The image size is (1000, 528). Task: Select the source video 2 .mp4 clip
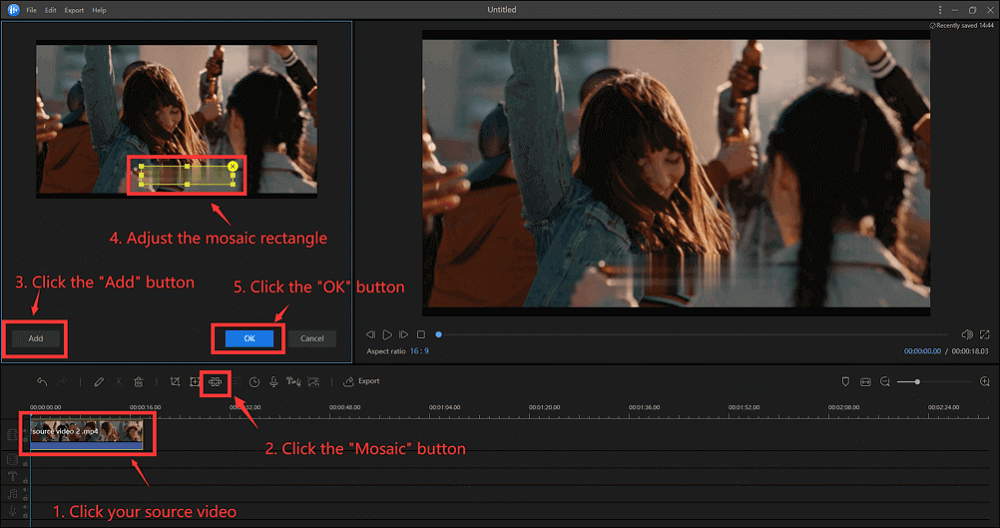pos(87,435)
